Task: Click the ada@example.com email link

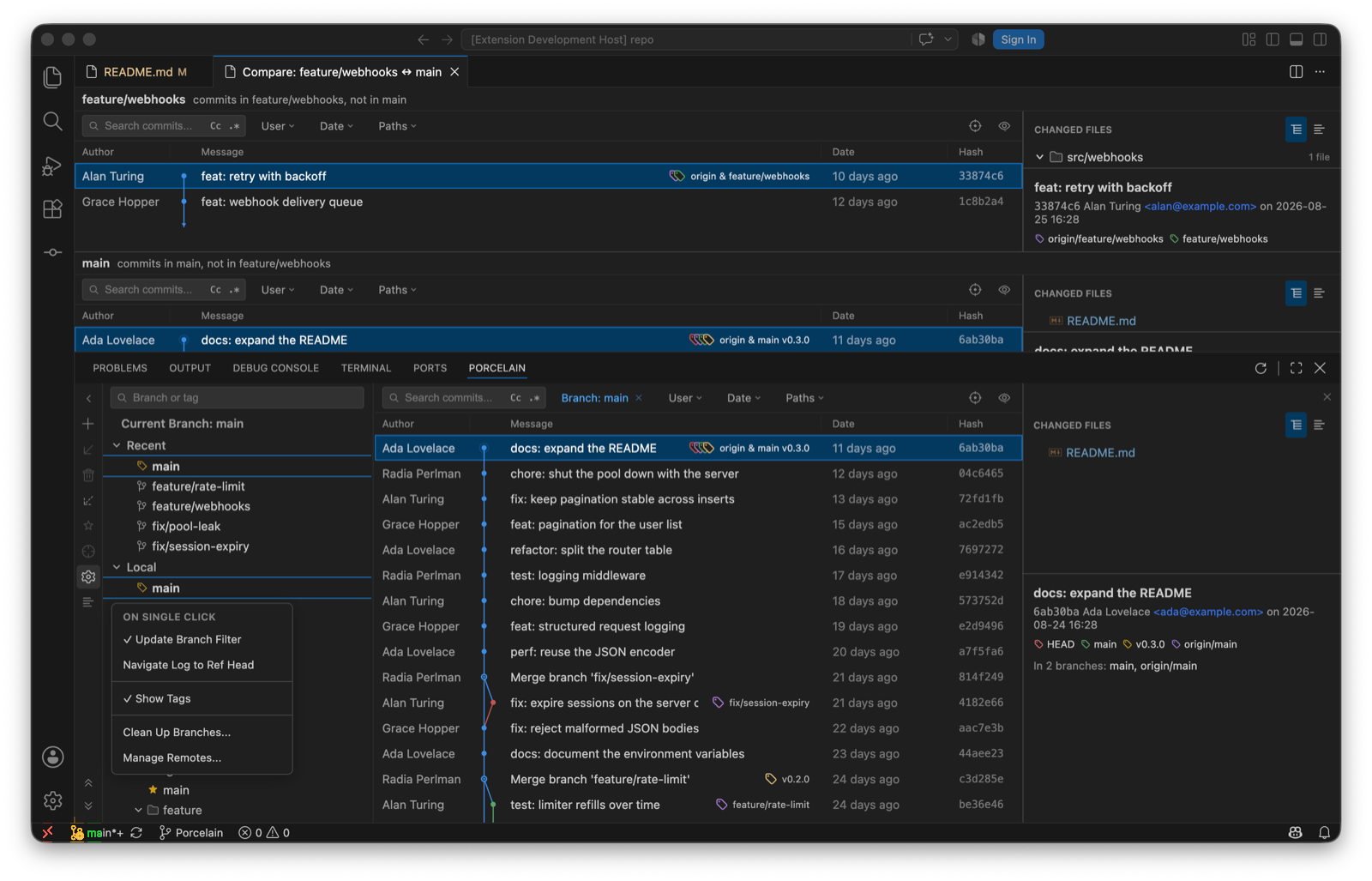Action: [1207, 612]
